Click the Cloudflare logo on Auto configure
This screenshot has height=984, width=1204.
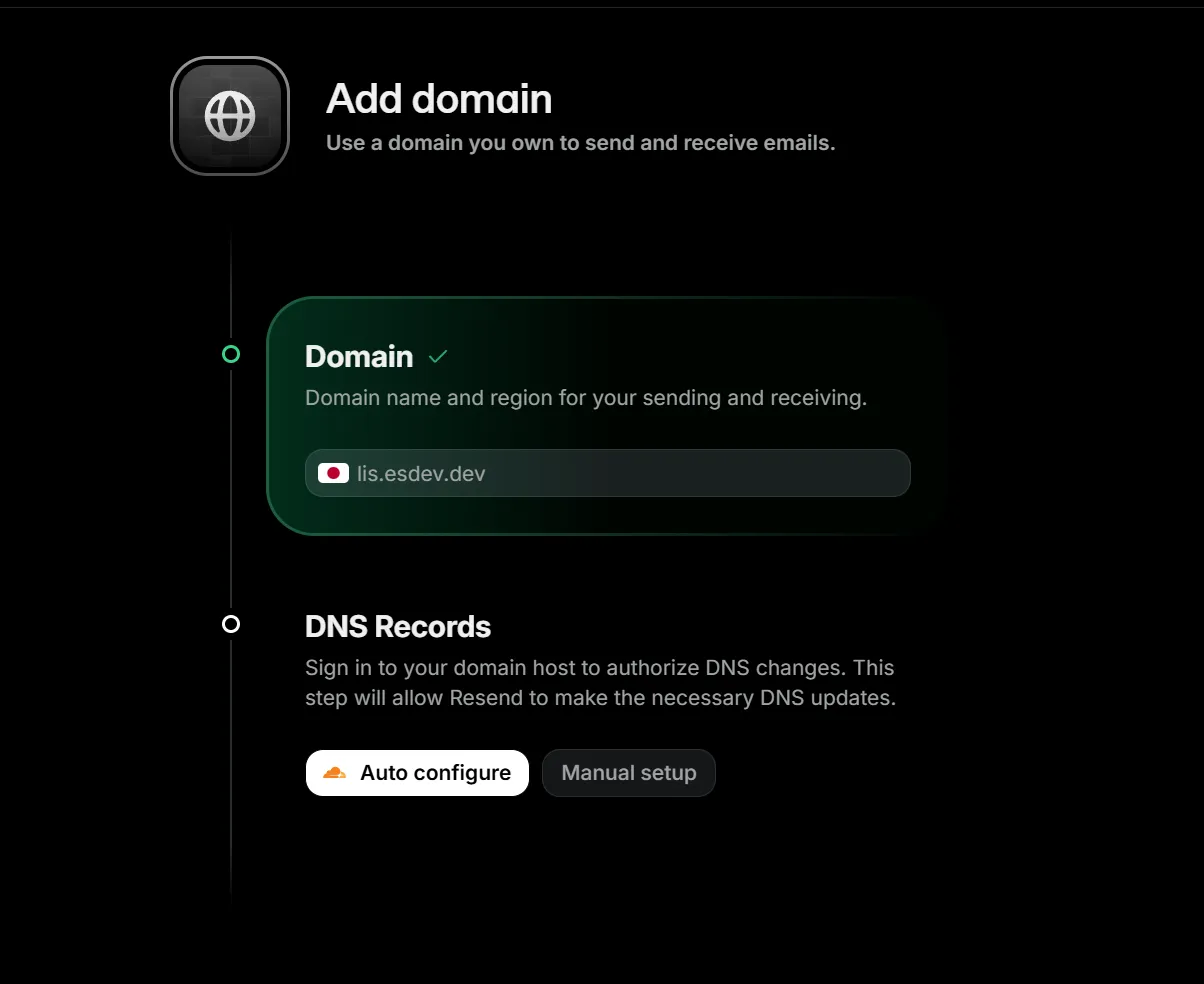[x=334, y=773]
